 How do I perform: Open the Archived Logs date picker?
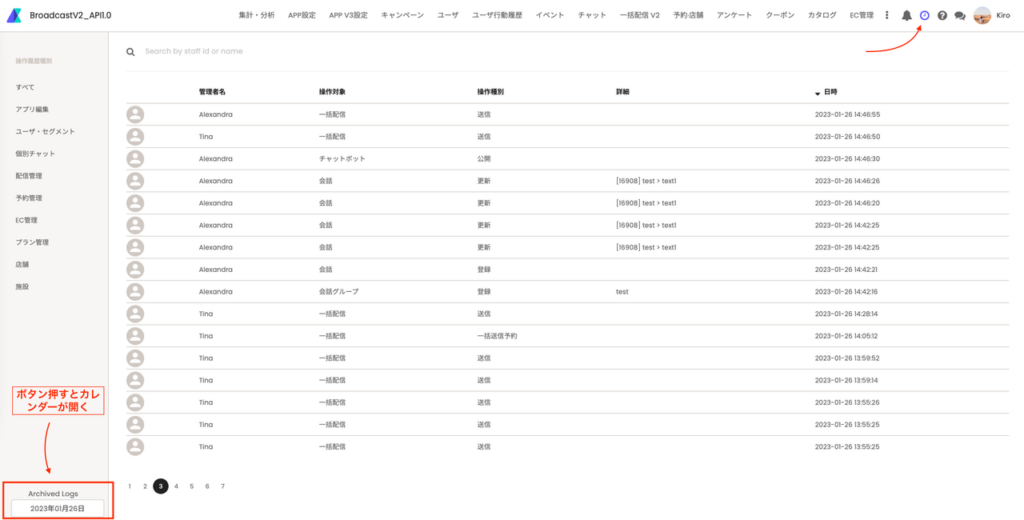point(56,508)
